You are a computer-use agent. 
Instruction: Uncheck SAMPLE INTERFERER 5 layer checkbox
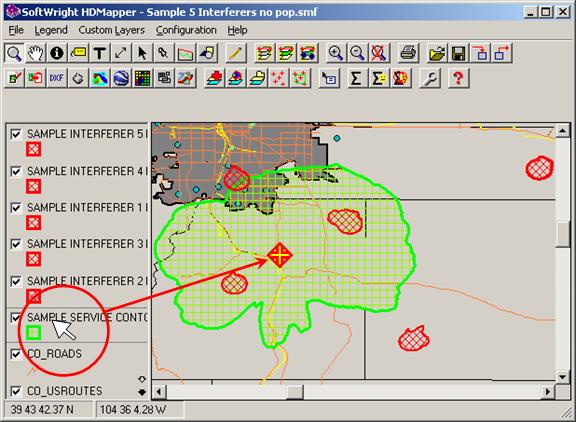pyautogui.click(x=16, y=134)
